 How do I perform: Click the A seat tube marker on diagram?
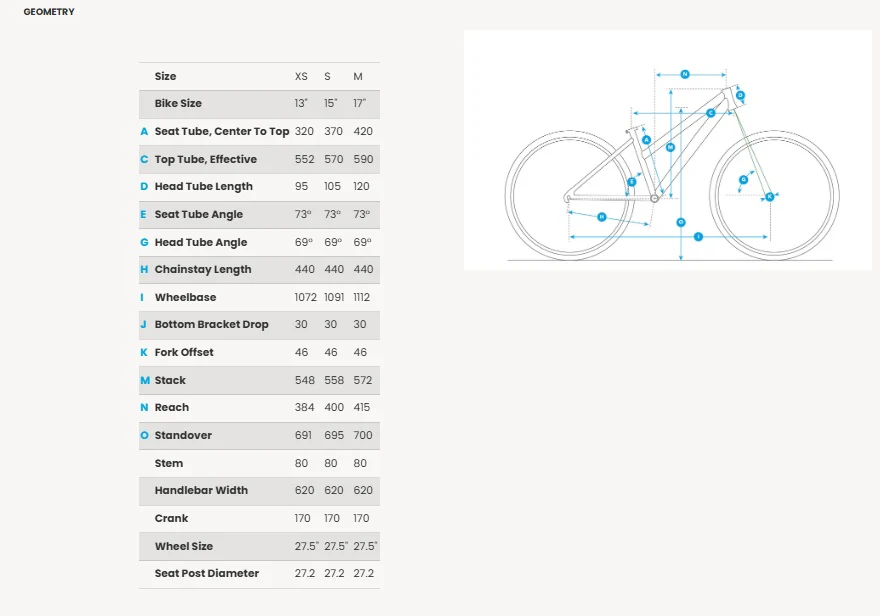click(x=647, y=140)
